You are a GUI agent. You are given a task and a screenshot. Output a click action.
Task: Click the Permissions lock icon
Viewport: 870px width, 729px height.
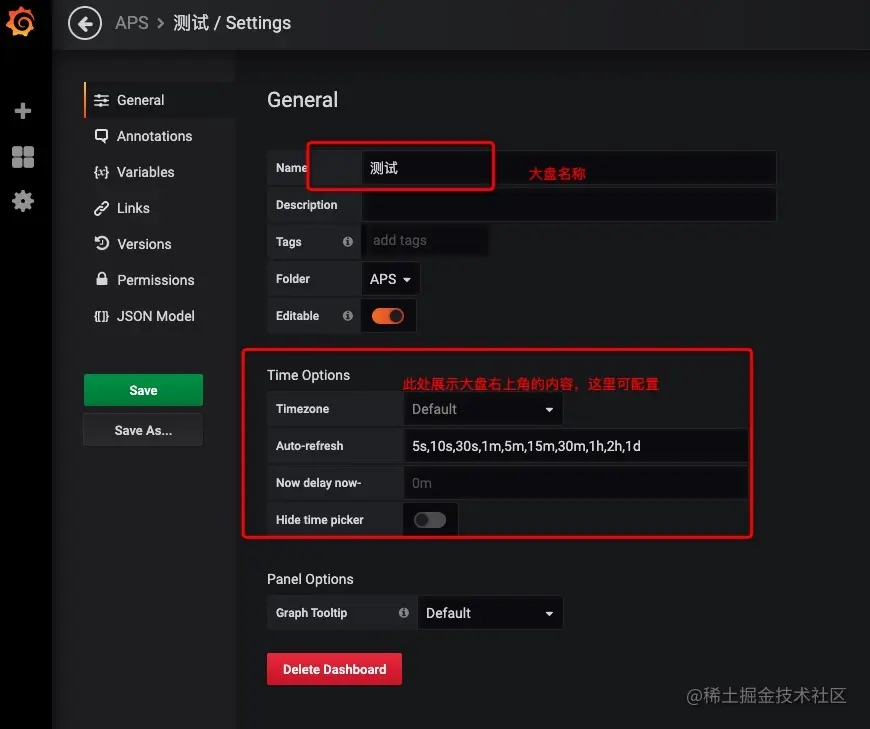tap(100, 280)
